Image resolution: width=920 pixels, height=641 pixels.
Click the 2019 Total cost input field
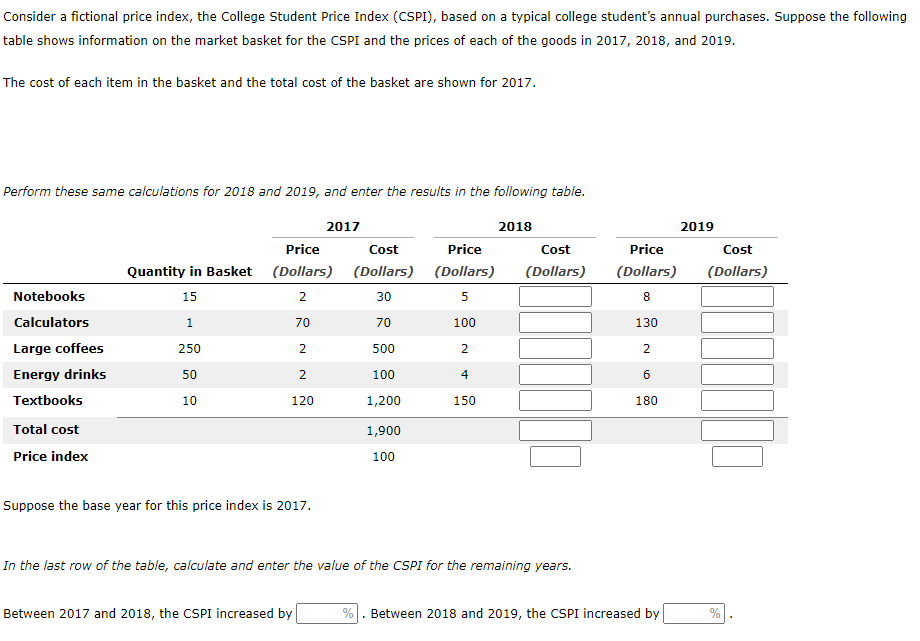(736, 428)
